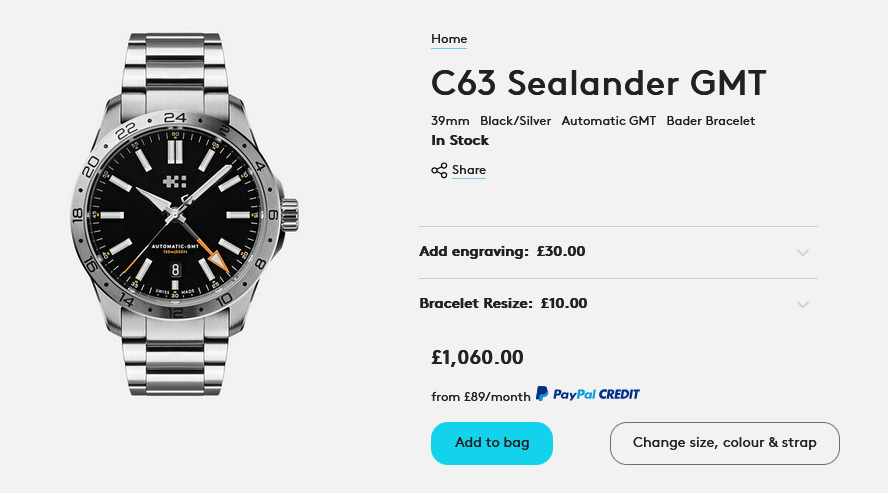
Task: Click the watch crown on the image
Action: (290, 213)
